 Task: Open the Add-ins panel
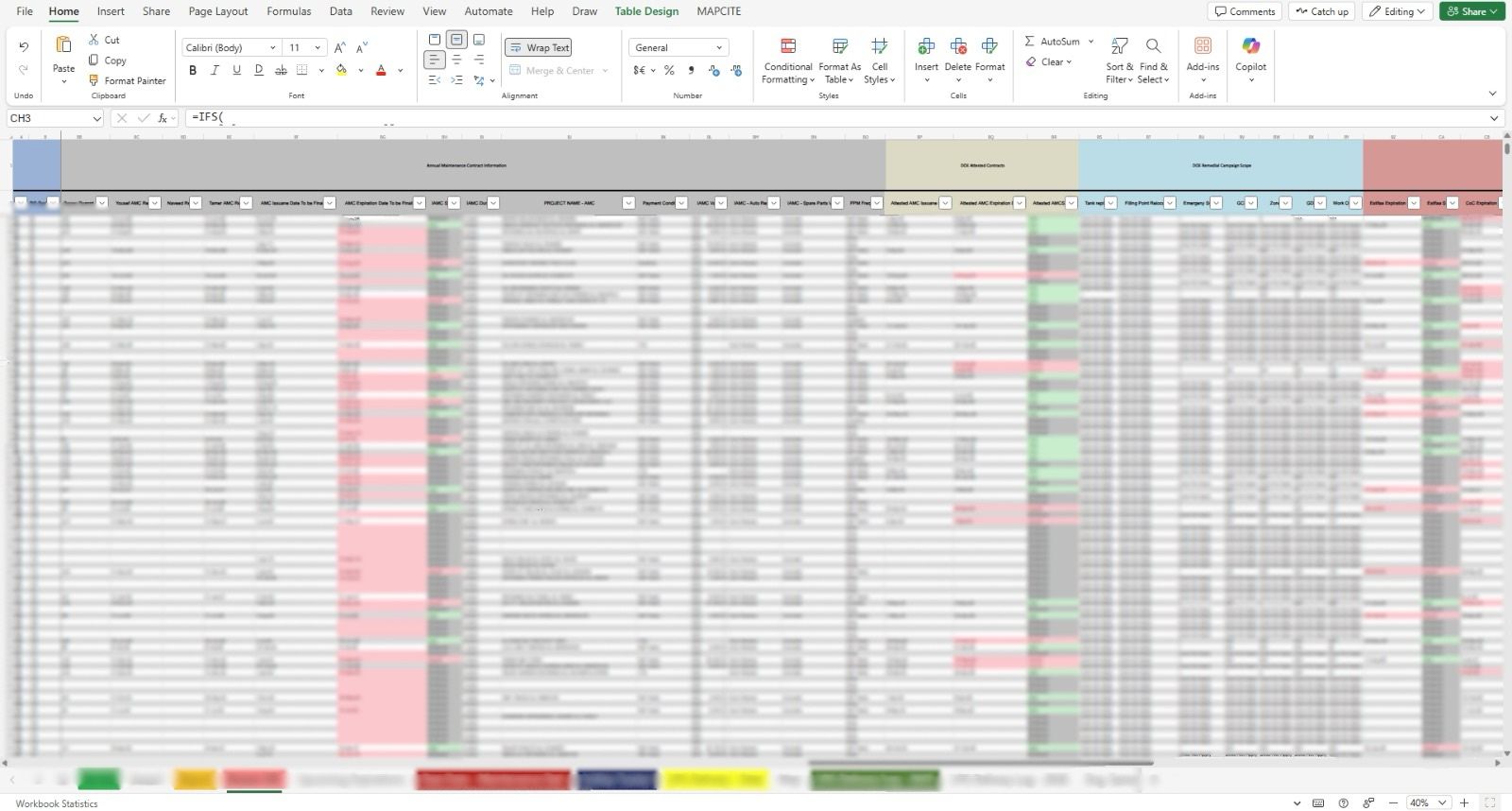pos(1203,60)
